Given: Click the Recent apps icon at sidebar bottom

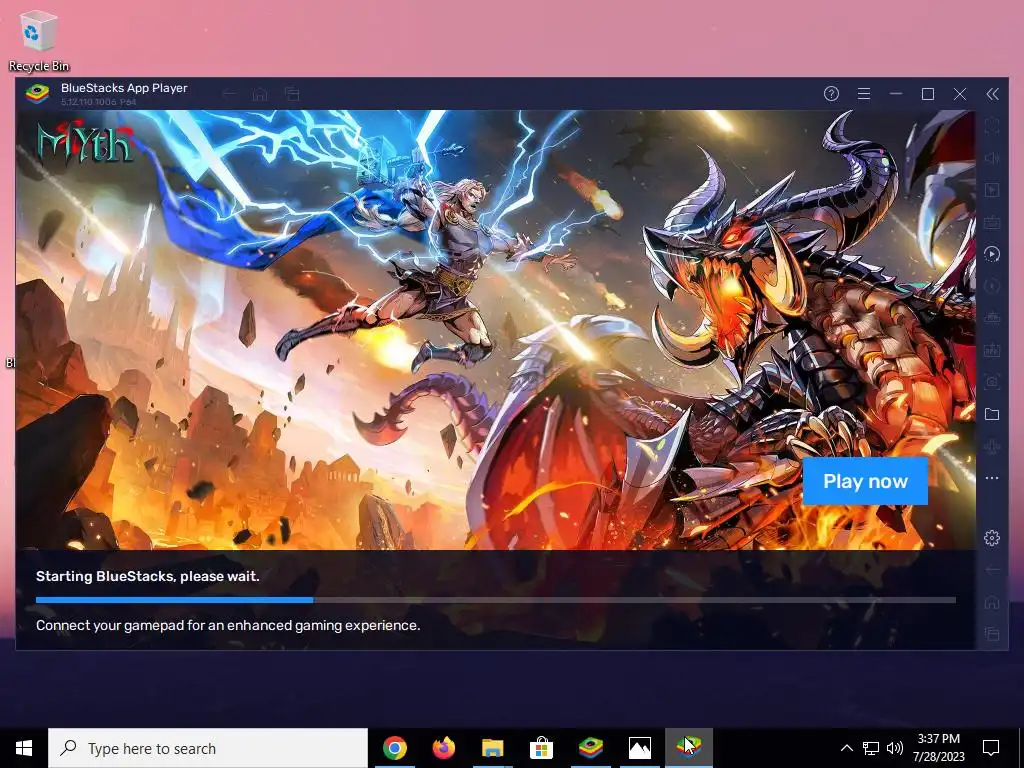Looking at the screenshot, I should [991, 633].
